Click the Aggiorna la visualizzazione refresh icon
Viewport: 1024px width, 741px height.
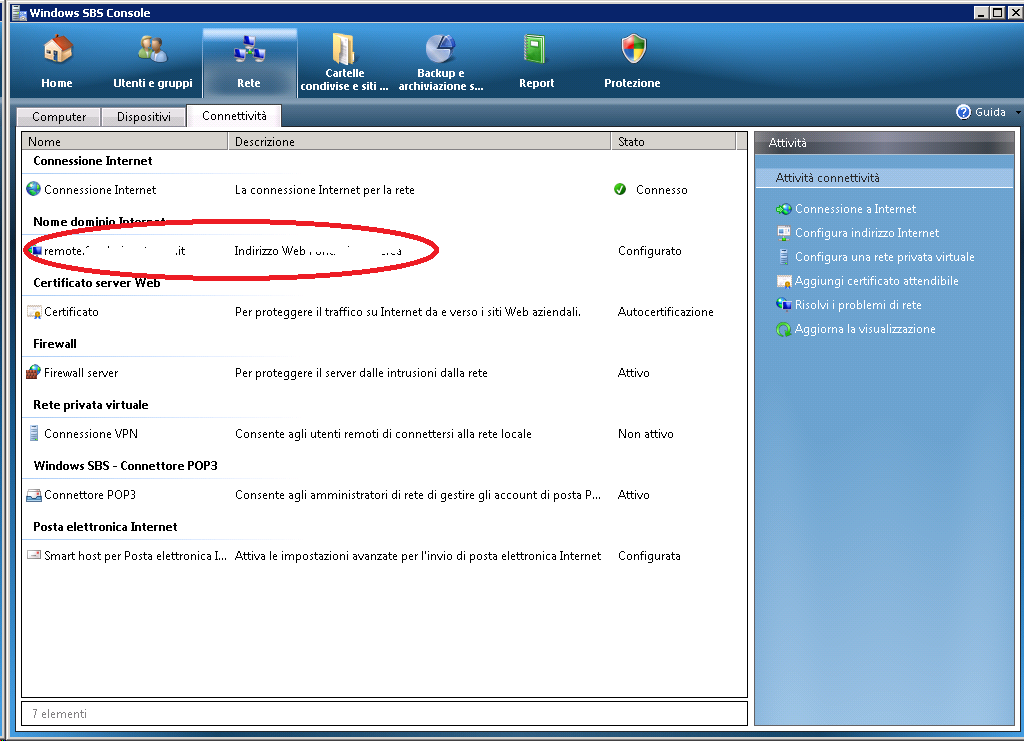[x=784, y=329]
